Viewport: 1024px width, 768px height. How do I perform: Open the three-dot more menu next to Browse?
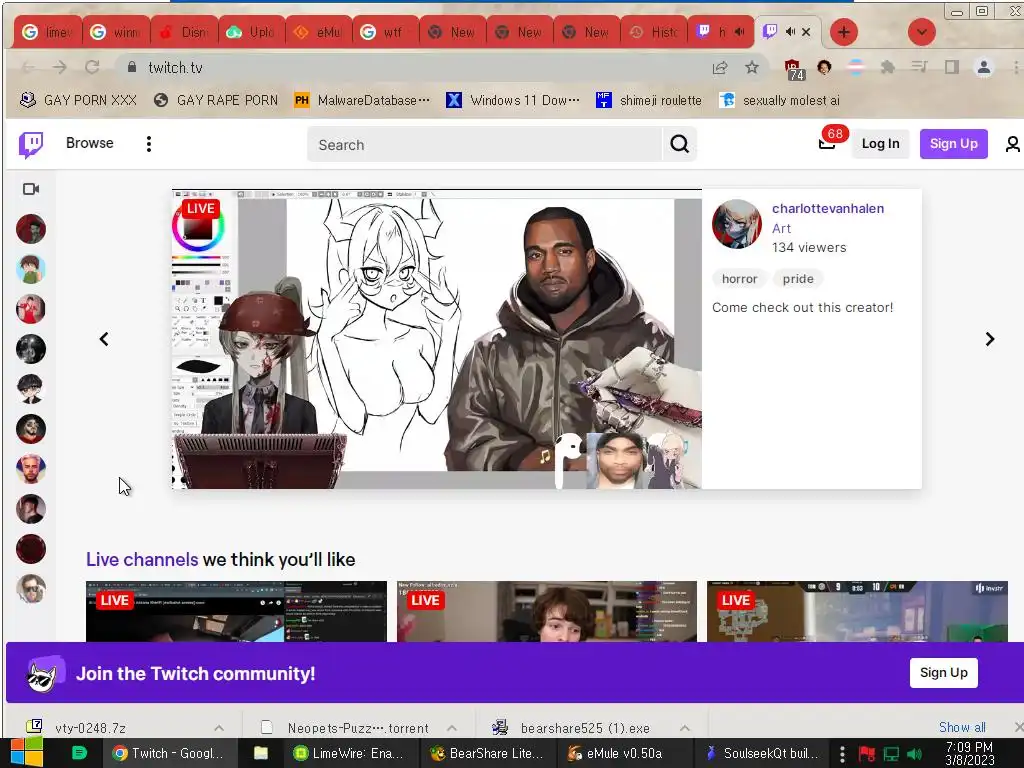click(149, 144)
